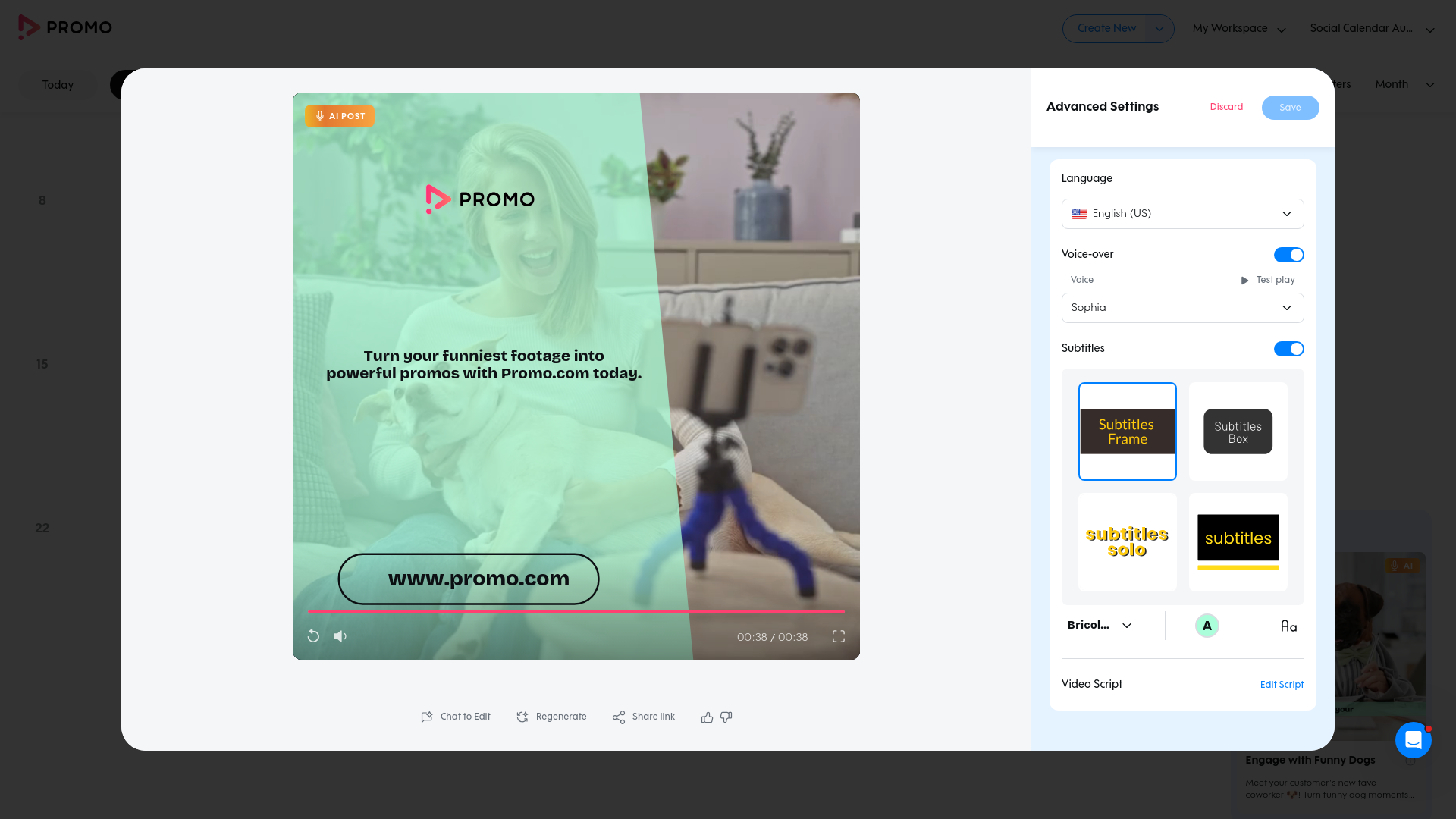Click the Promo logo in header
Viewport: 1456px width, 819px height.
click(65, 27)
